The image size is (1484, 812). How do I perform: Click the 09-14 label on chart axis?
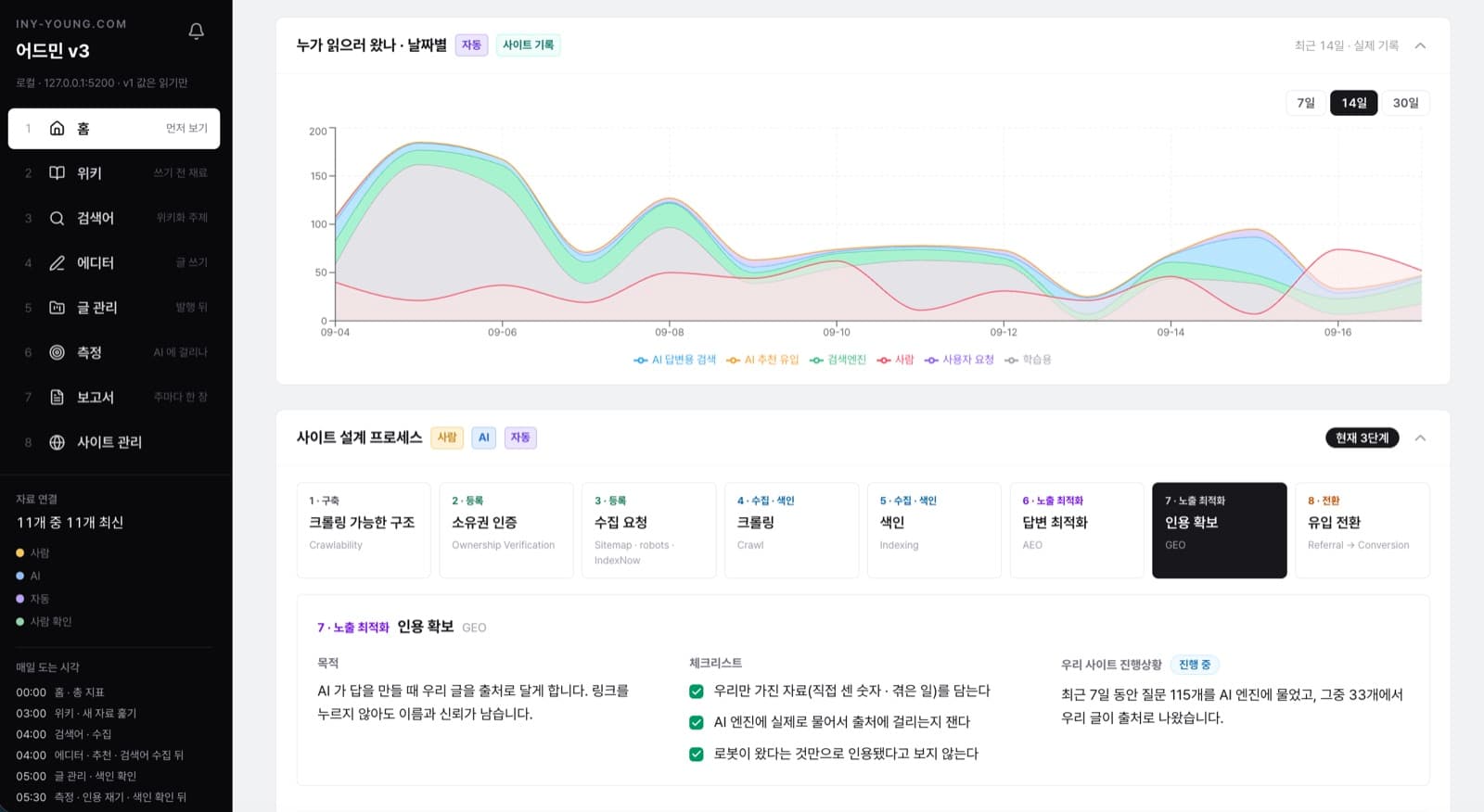coord(1171,332)
